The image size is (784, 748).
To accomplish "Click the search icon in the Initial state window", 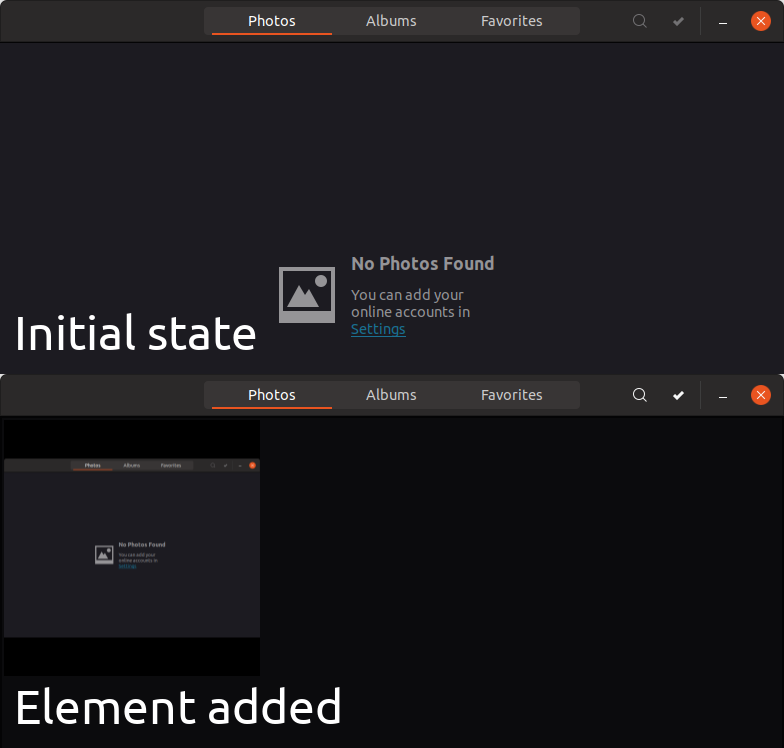I will [x=640, y=21].
